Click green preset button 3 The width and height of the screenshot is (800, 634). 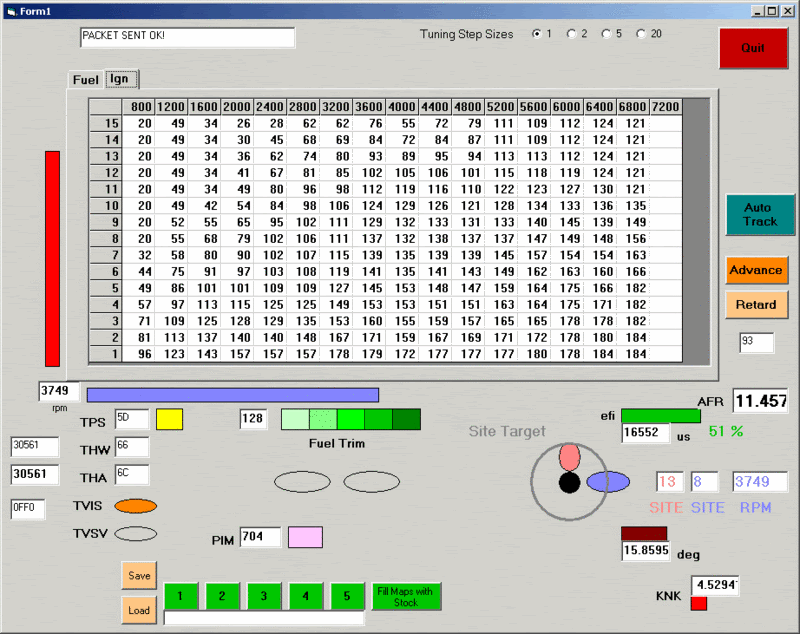(264, 596)
